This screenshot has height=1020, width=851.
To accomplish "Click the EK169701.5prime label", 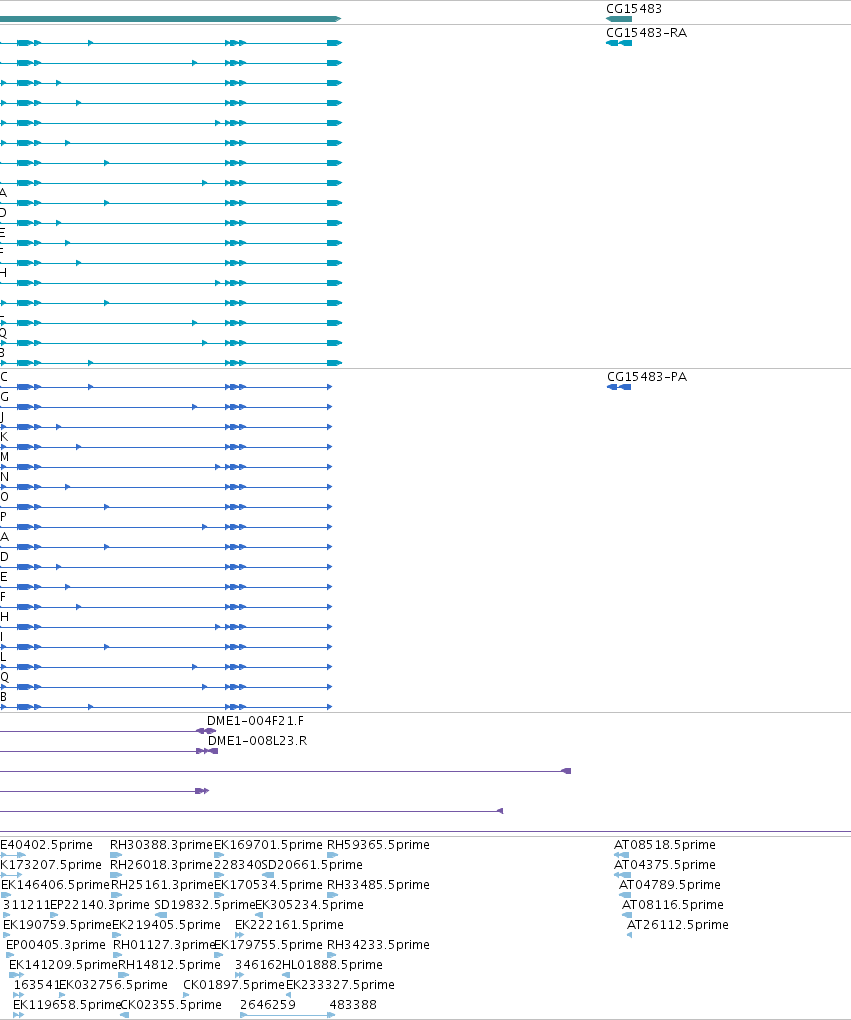I will click(268, 844).
